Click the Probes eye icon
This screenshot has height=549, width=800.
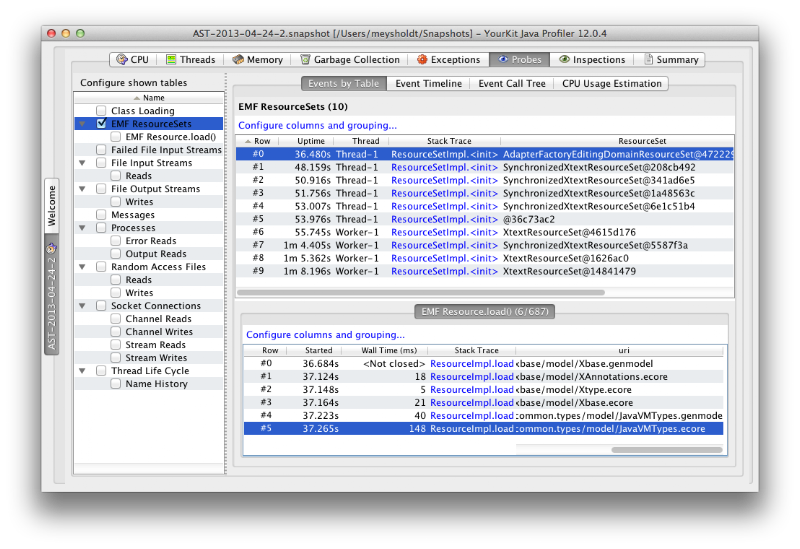click(503, 59)
